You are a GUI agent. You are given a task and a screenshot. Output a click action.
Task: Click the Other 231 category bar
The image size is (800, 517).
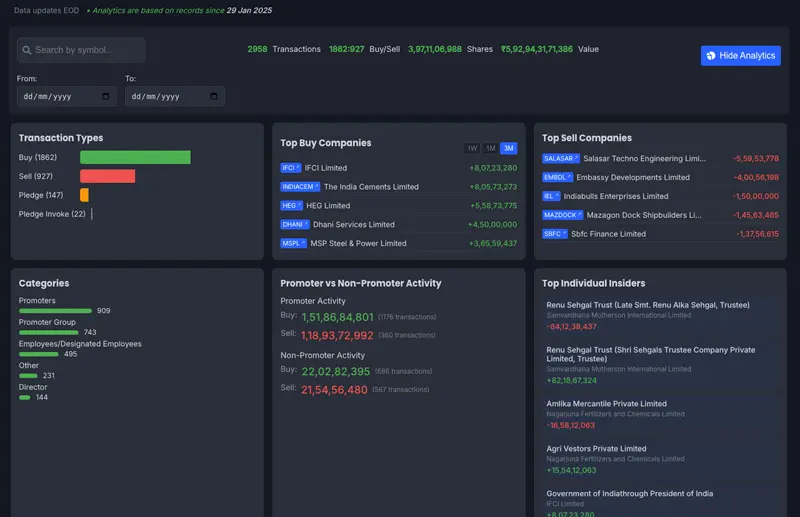click(28, 376)
